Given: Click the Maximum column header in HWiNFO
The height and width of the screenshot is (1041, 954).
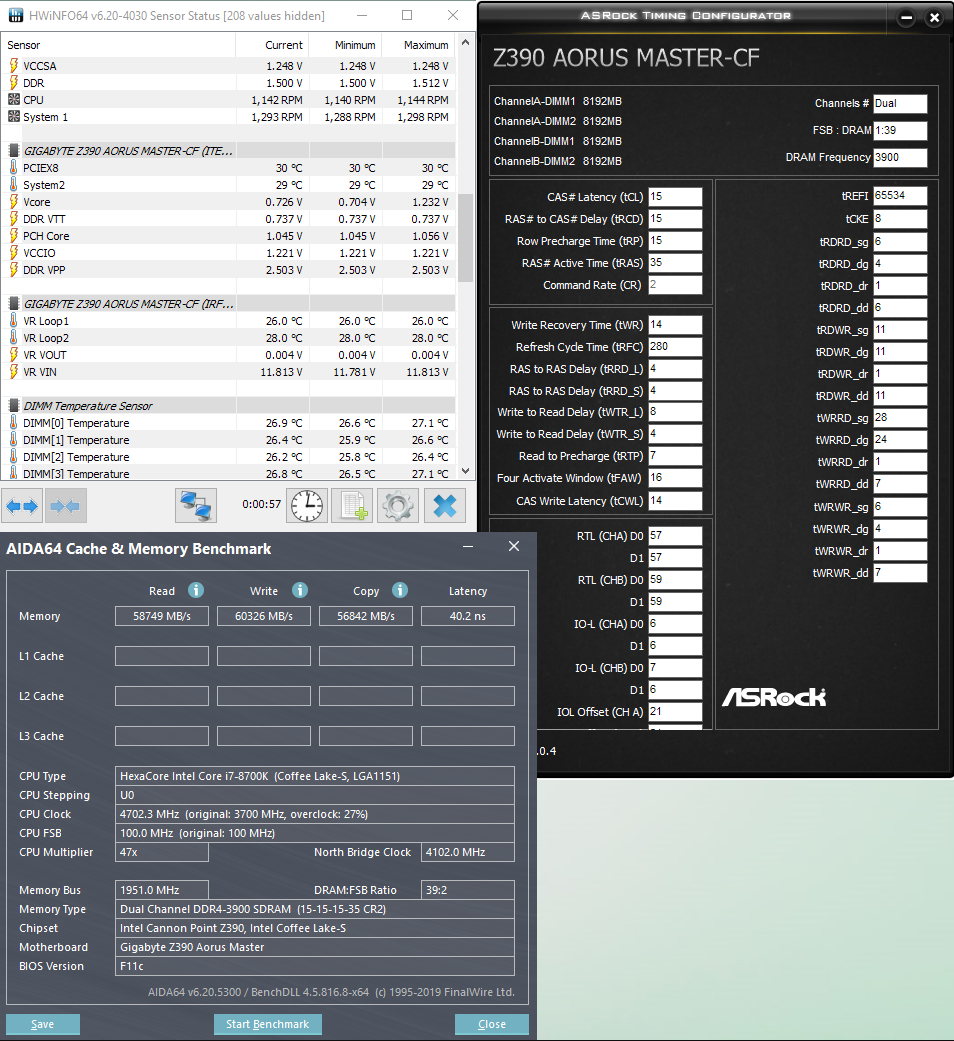Looking at the screenshot, I should pyautogui.click(x=419, y=45).
